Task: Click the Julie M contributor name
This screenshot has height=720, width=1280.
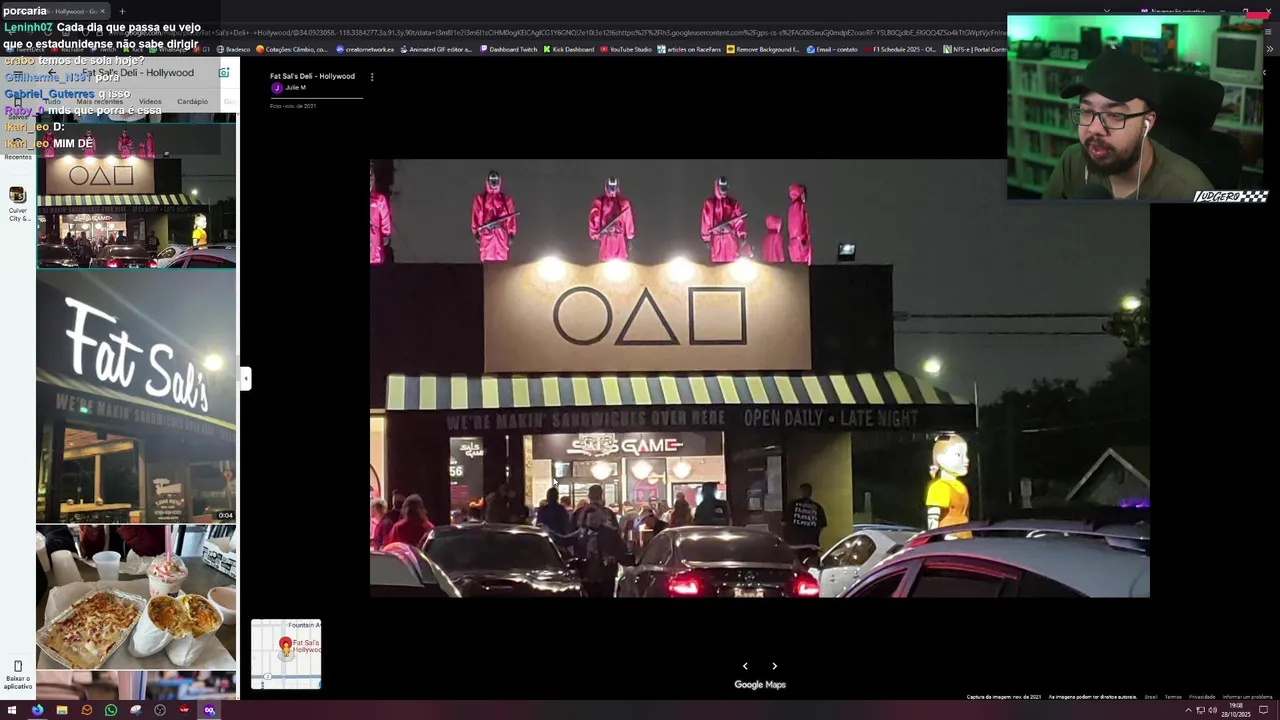Action: tap(296, 88)
